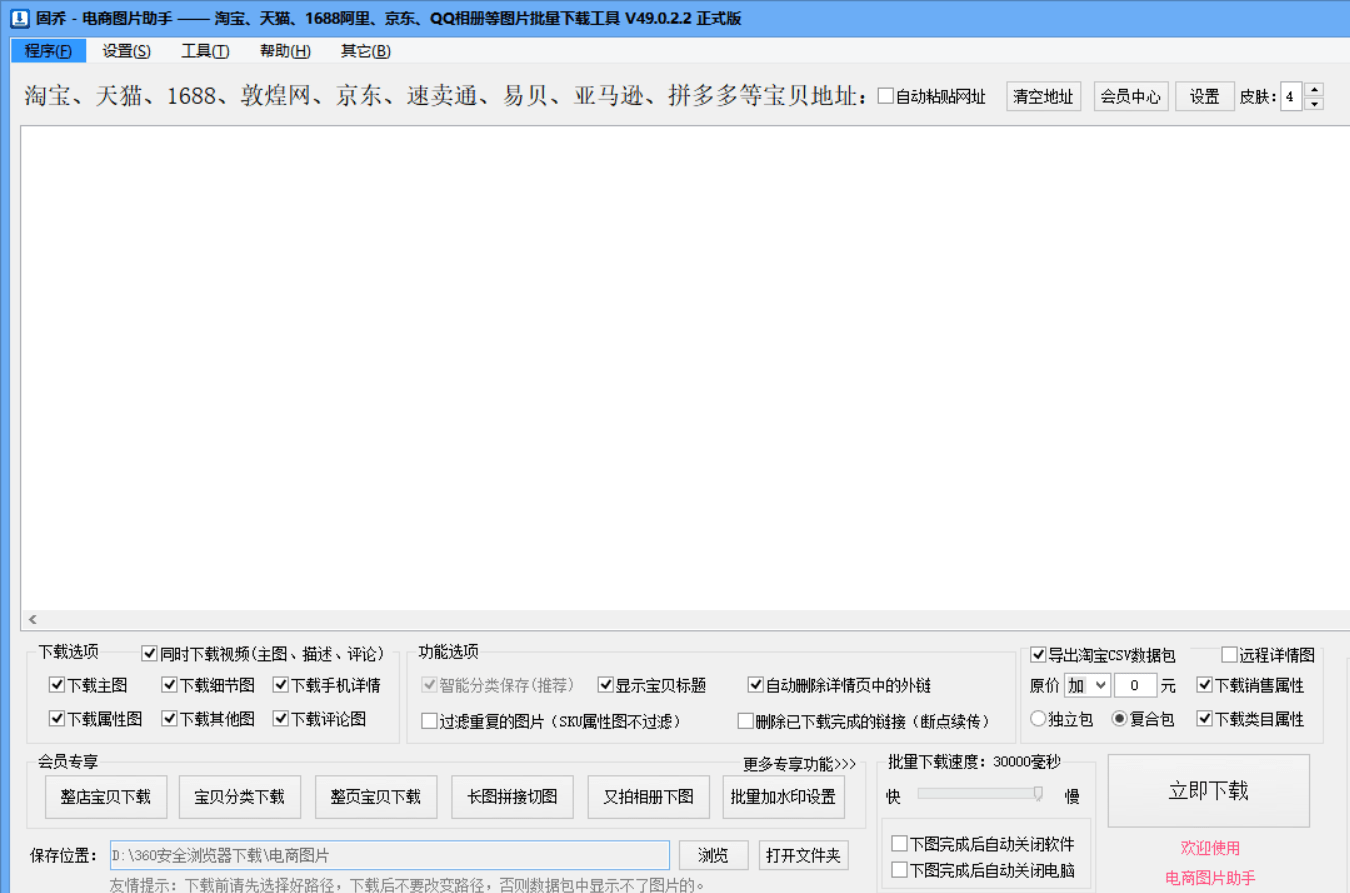Enable the 远程详情图 option
This screenshot has width=1350, height=893.
[x=1227, y=656]
